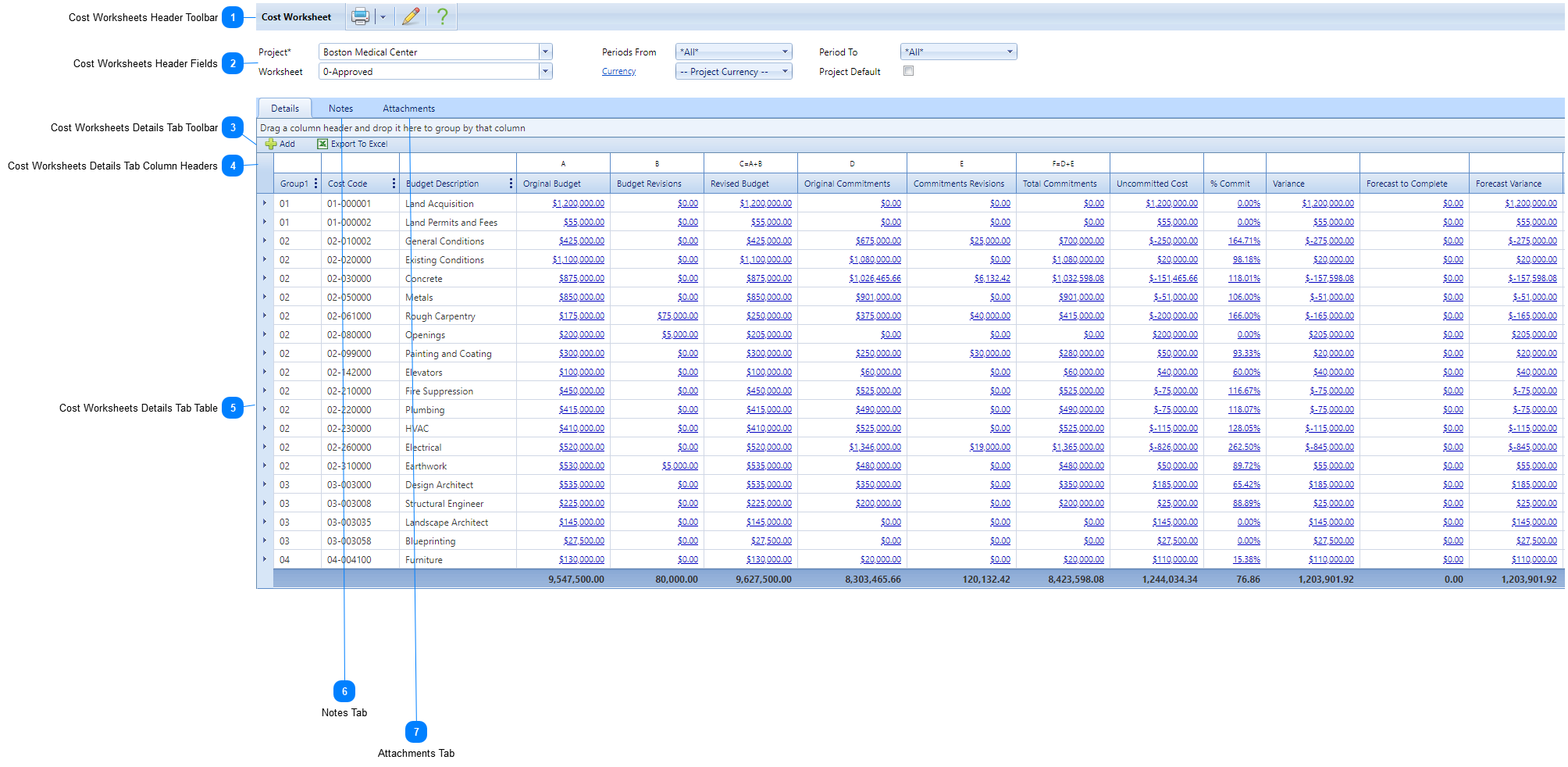This screenshot has height=767, width=1568.
Task: Open the print options dropdown arrow
Action: coord(383,16)
